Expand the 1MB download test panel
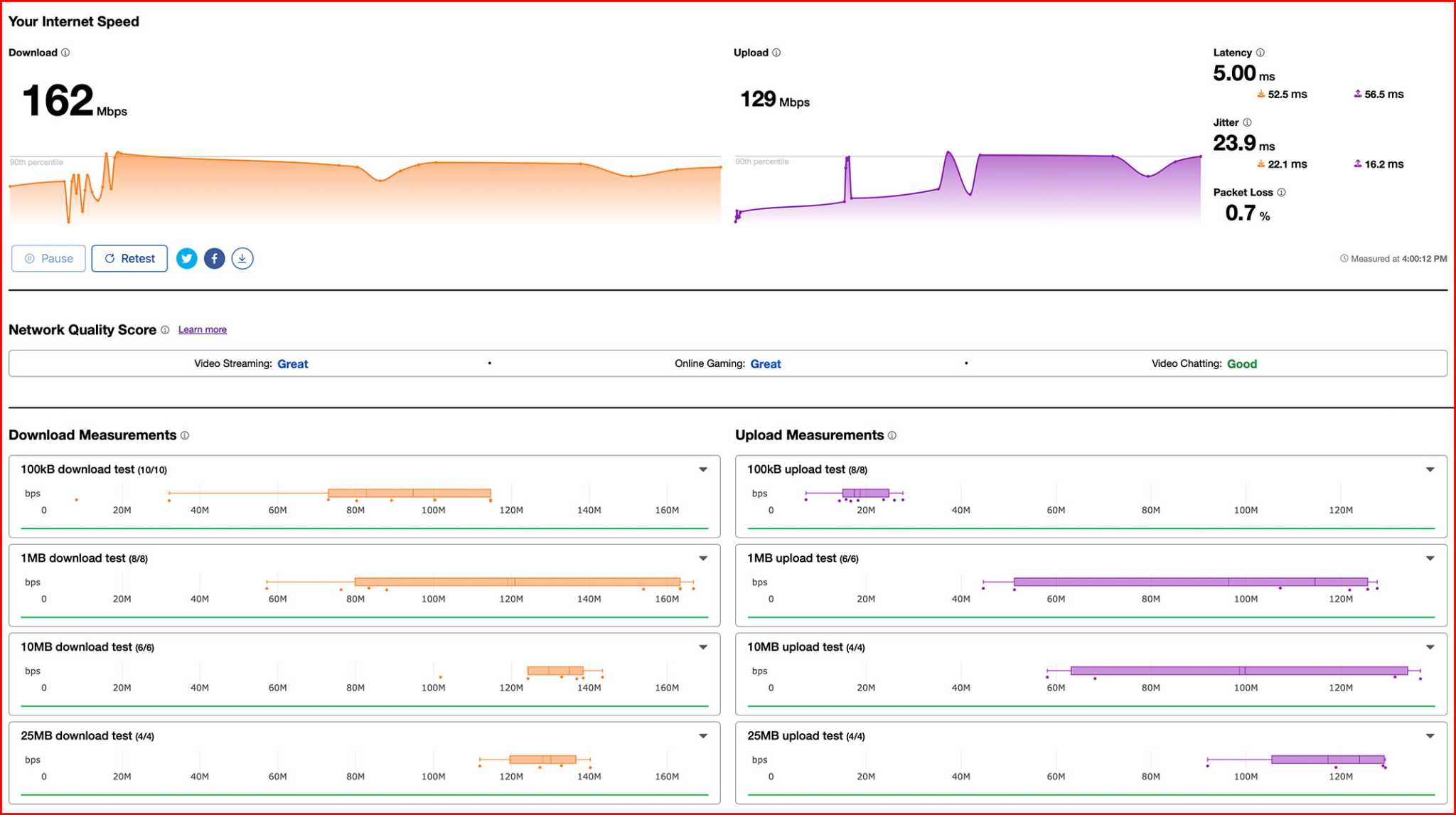 coord(702,558)
